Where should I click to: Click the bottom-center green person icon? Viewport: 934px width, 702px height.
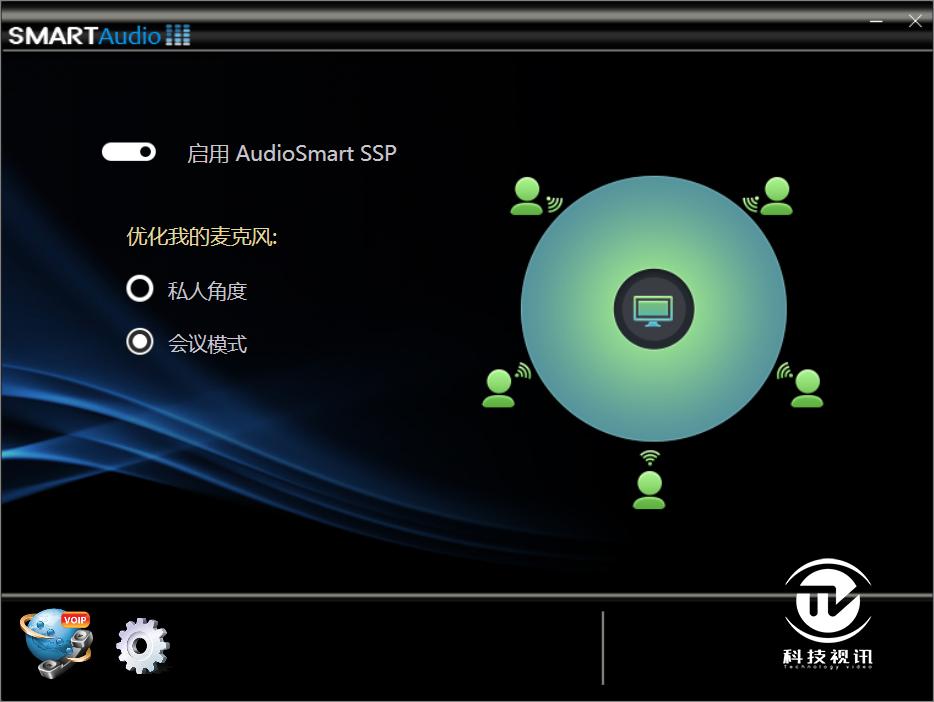tap(649, 490)
